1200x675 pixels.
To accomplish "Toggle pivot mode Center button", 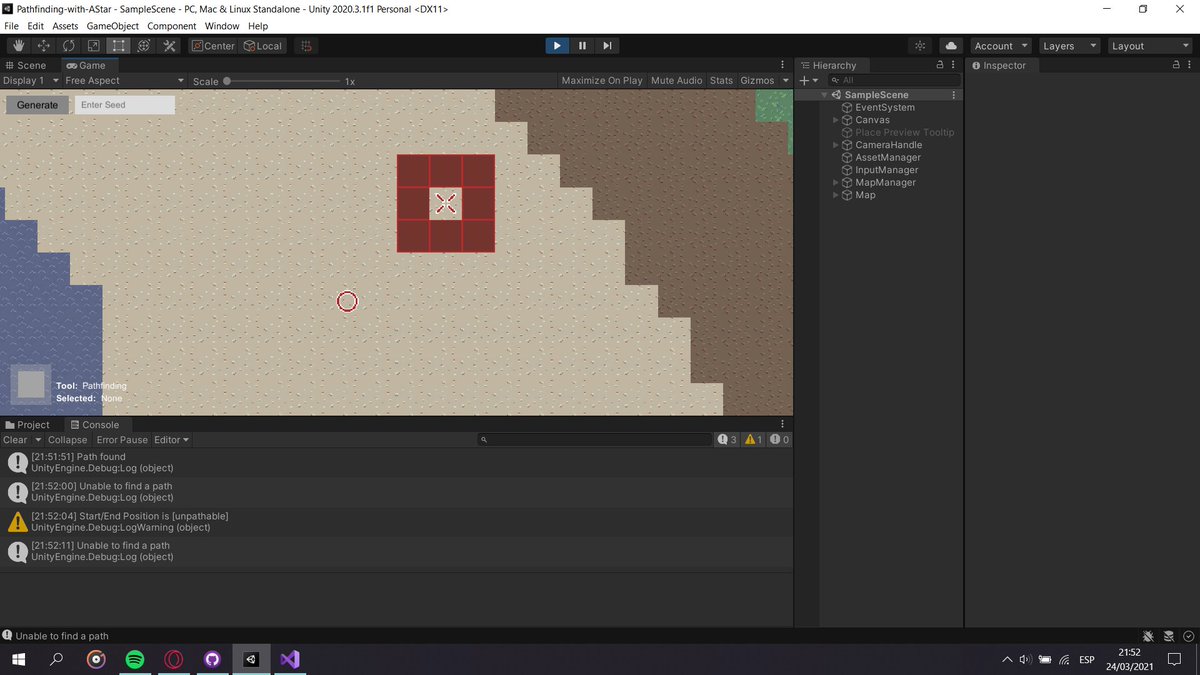I will tap(213, 46).
